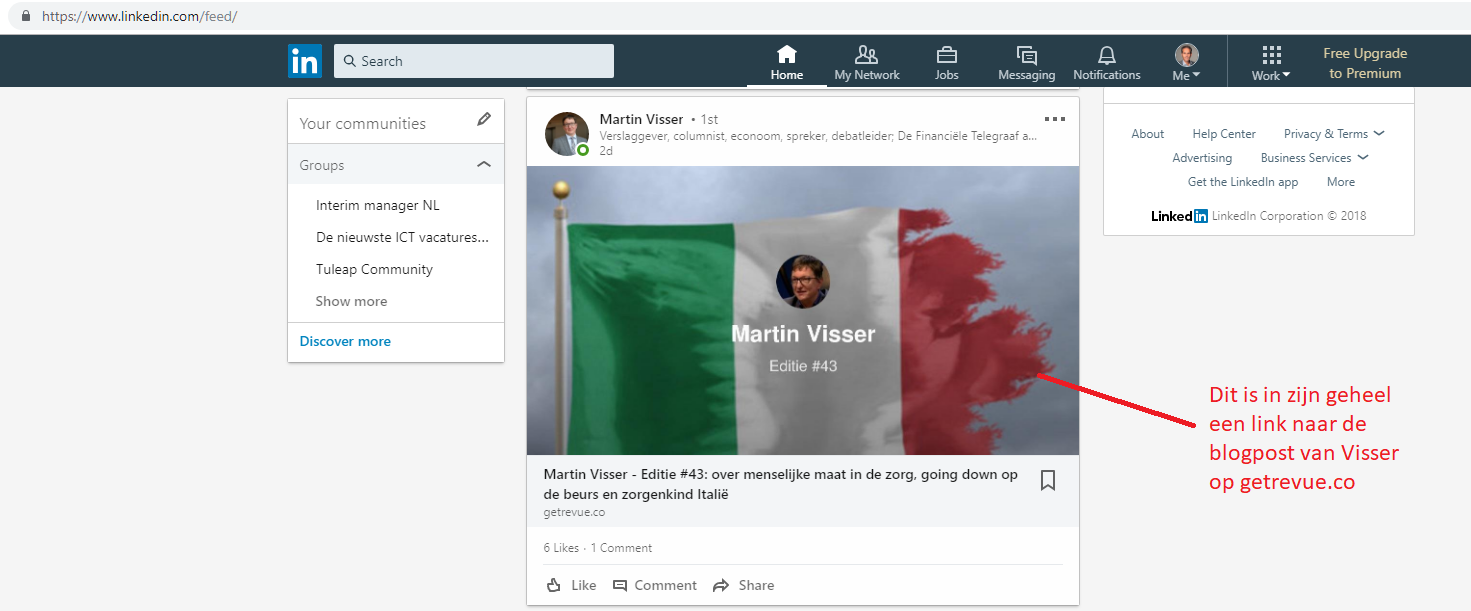Click the LinkedIn logo icon
This screenshot has height=611, width=1471.
(304, 61)
